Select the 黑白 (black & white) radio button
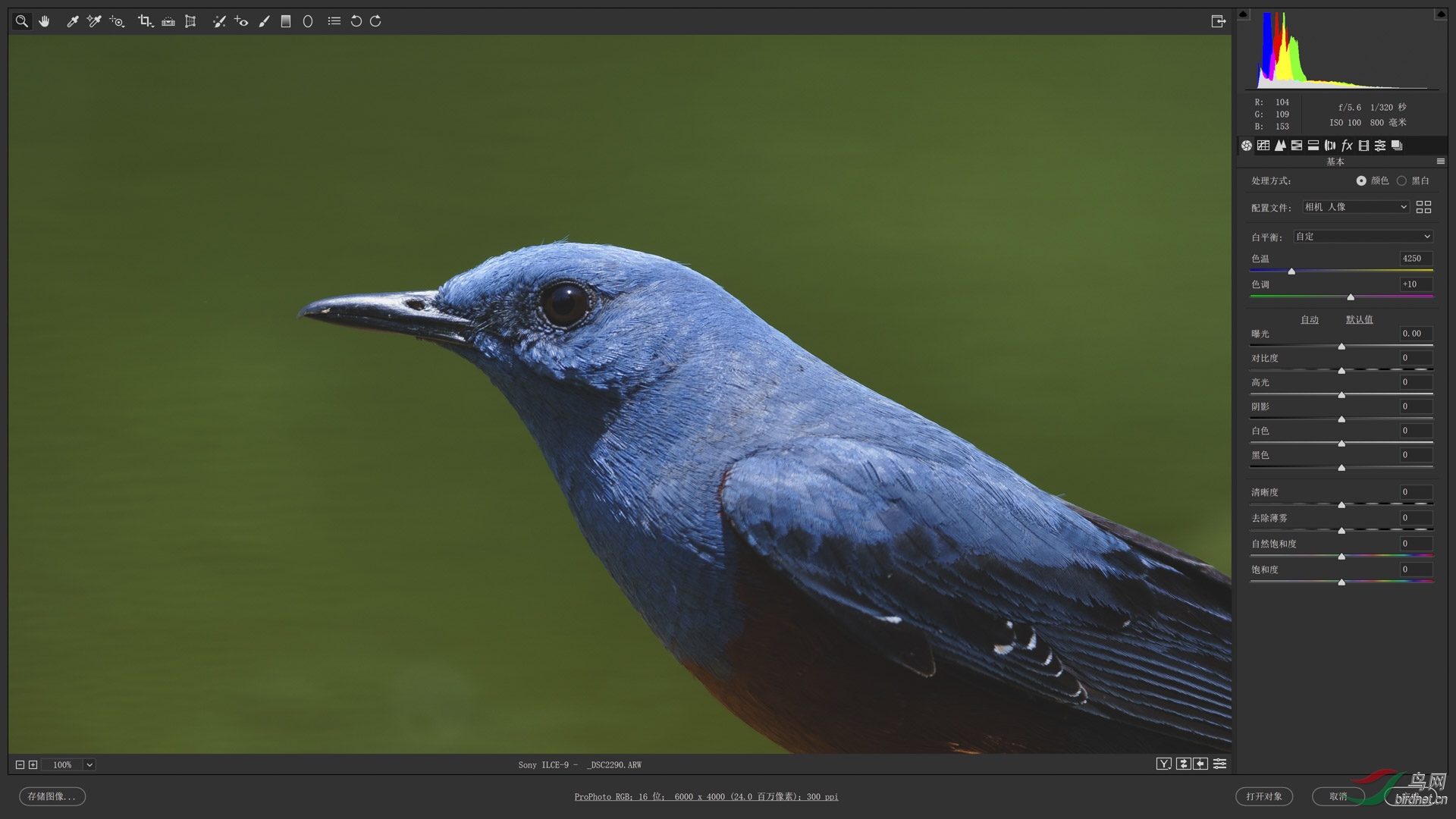Screen dimensions: 1456x819 (1401, 180)
